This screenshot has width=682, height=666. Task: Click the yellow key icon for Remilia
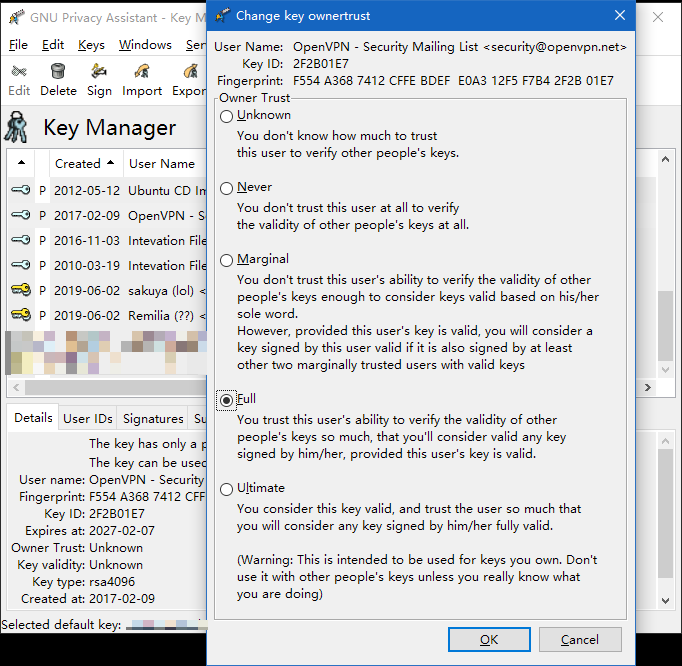point(20,315)
